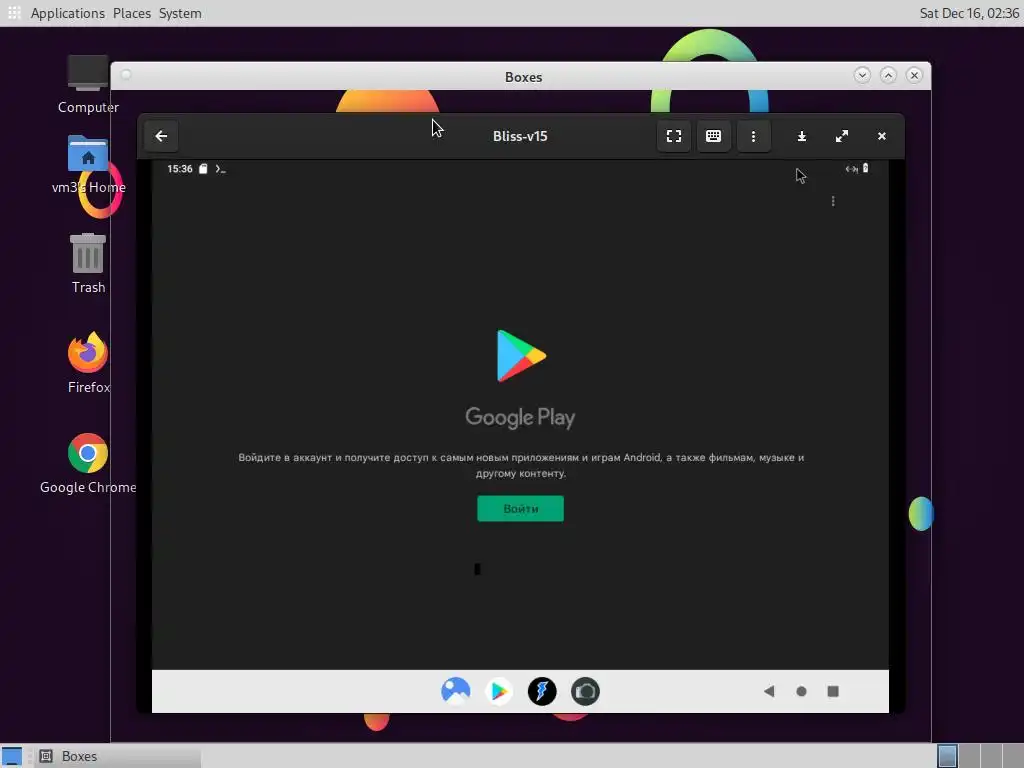Launch the lightning bolt app in dock
Screen dimensions: 1024x768
pos(542,691)
